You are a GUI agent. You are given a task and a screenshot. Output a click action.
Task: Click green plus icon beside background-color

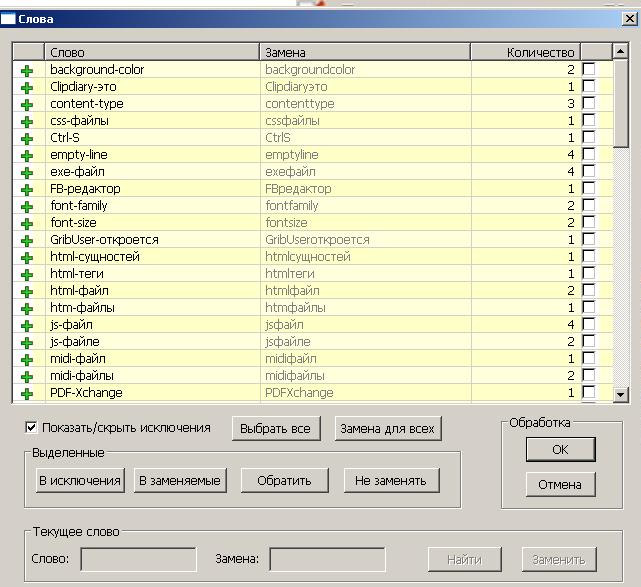click(27, 70)
